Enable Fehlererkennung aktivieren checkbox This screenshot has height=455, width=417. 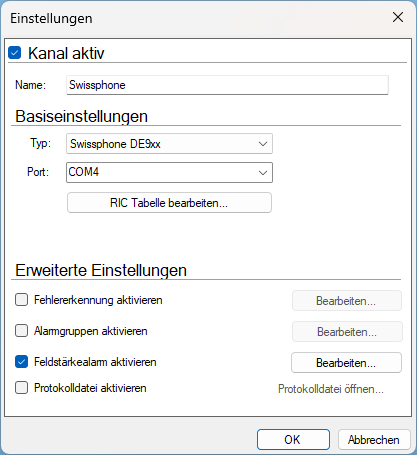[x=21, y=300]
